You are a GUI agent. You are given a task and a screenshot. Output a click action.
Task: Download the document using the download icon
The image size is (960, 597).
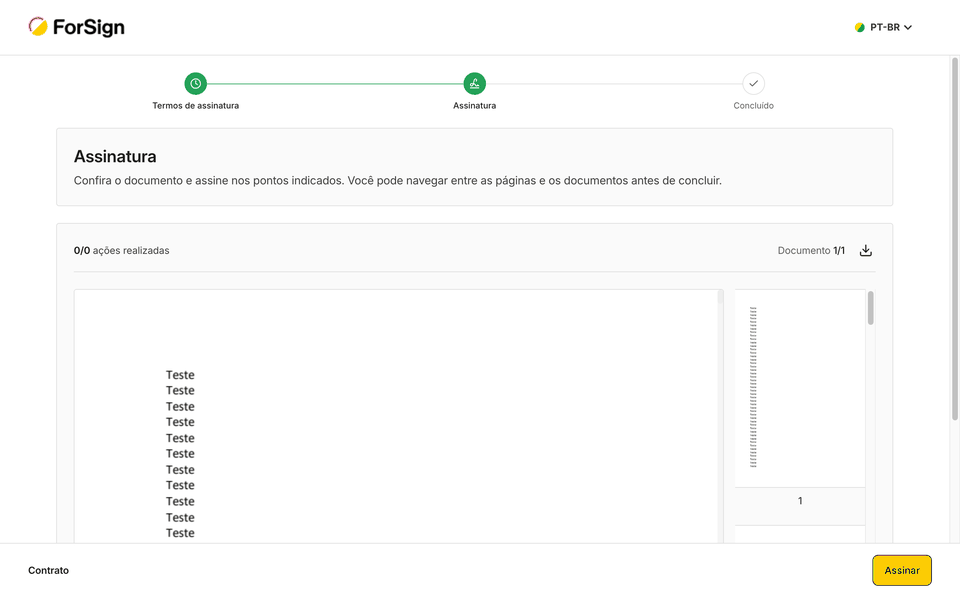point(866,250)
